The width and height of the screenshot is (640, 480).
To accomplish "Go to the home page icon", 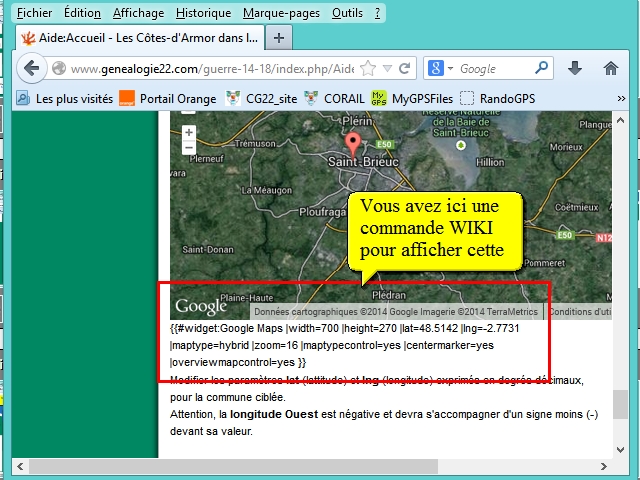I will click(611, 68).
